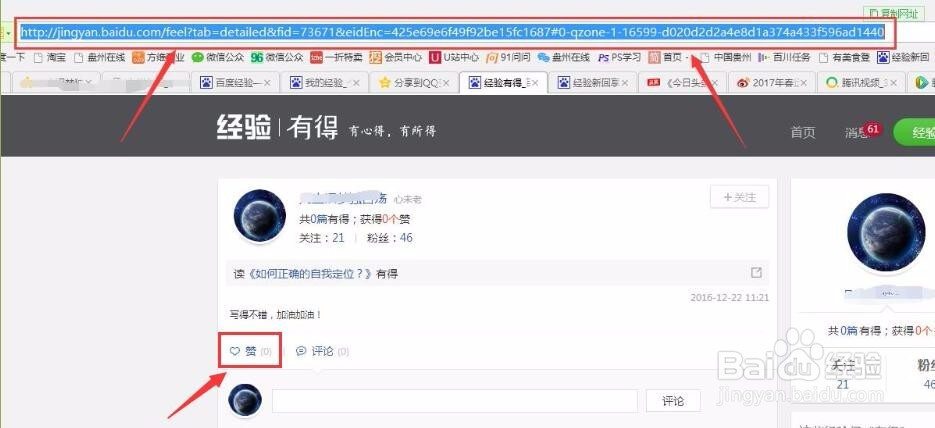Click the 赞 like heart icon

(x=235, y=351)
